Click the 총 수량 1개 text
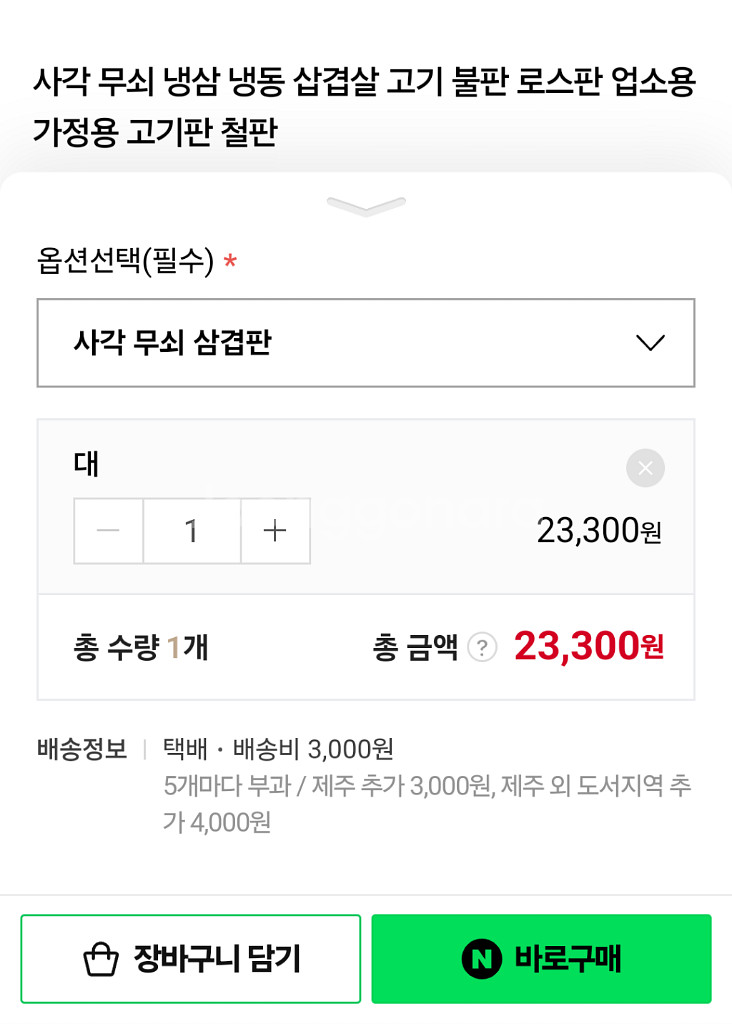The height and width of the screenshot is (1024, 732). click(141, 648)
